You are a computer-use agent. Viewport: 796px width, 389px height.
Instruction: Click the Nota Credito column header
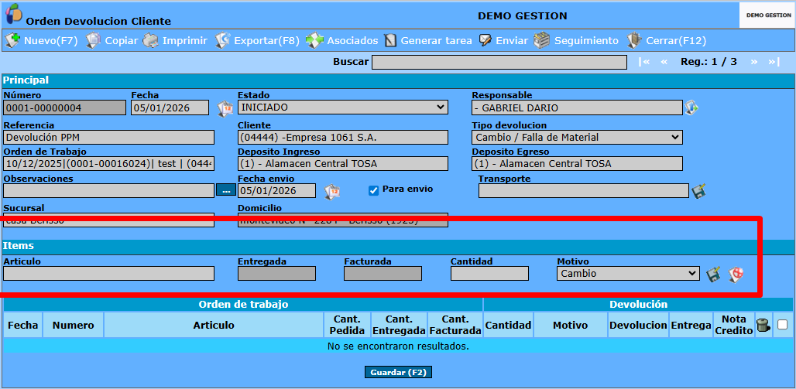pos(733,325)
